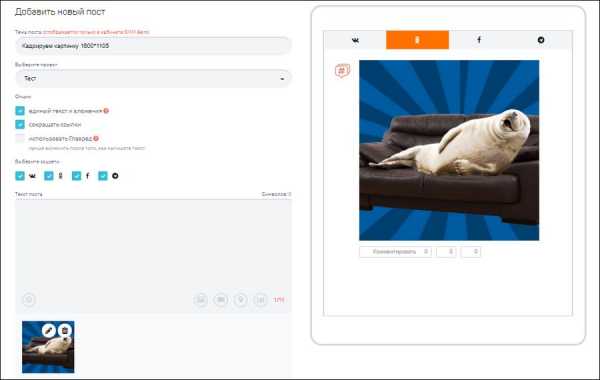The width and height of the screenshot is (600, 380).
Task: Toggle 'сокращать ссылки' checkbox
Action: [20, 124]
